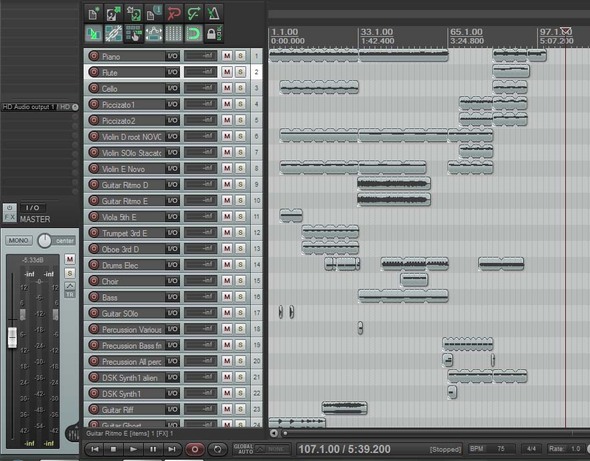Open the Global Auto automation mode selector
590x461 pixels.
pyautogui.click(x=261, y=449)
